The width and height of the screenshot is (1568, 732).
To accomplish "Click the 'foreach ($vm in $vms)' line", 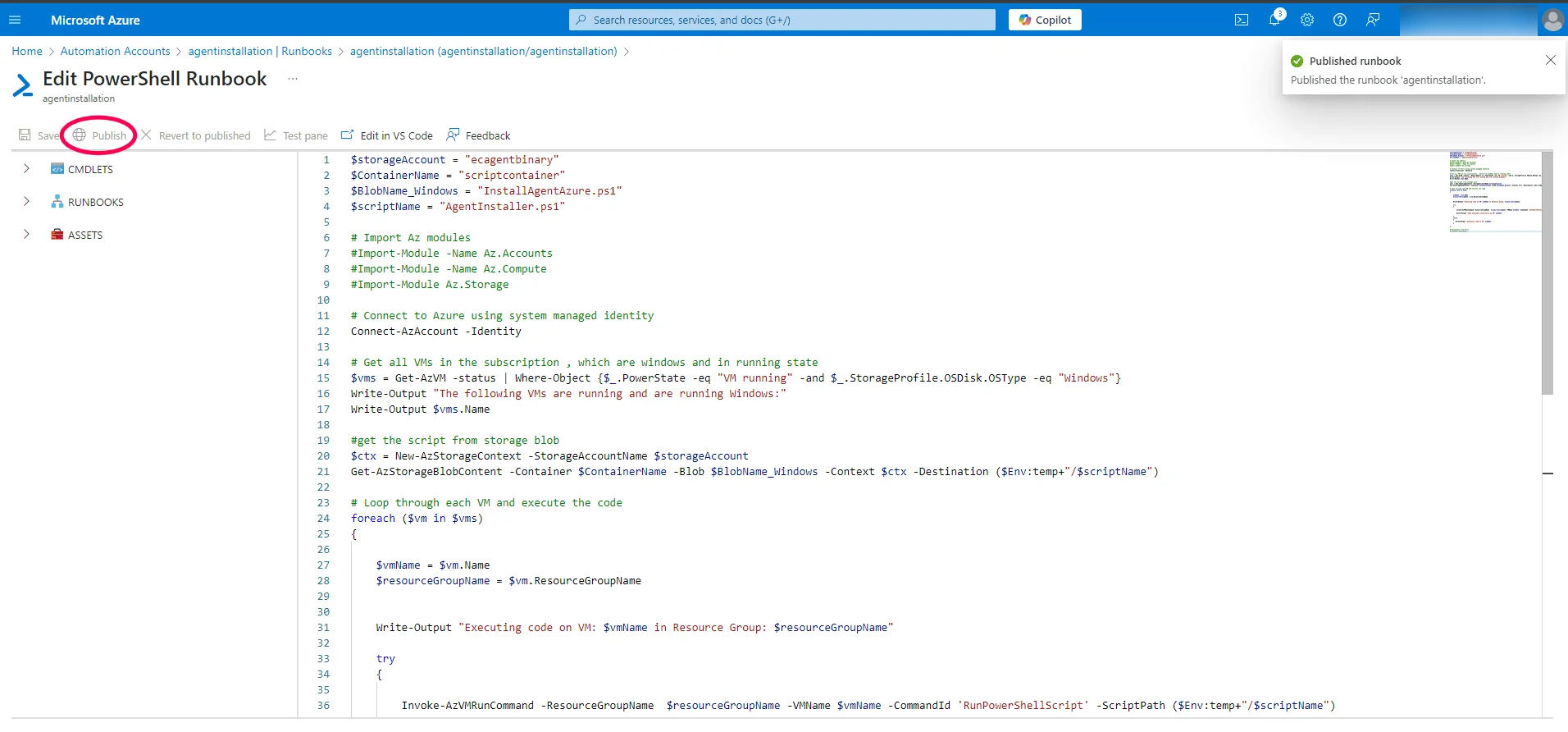I will click(417, 519).
